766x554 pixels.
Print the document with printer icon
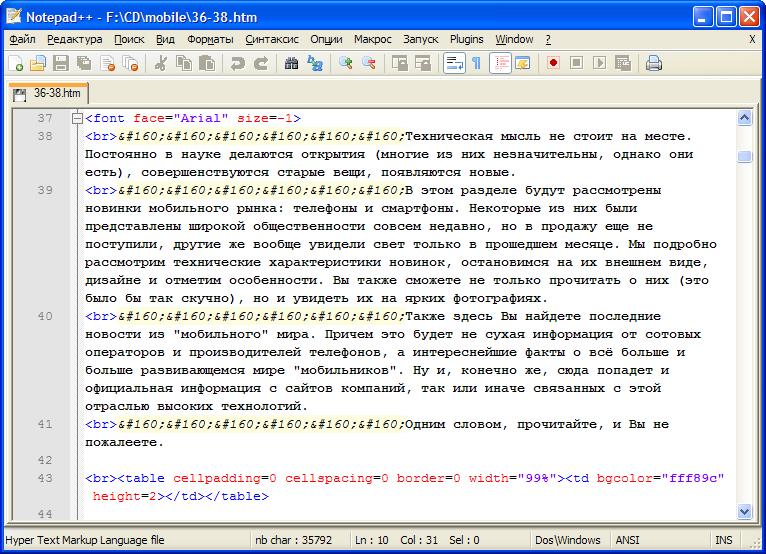[x=654, y=64]
